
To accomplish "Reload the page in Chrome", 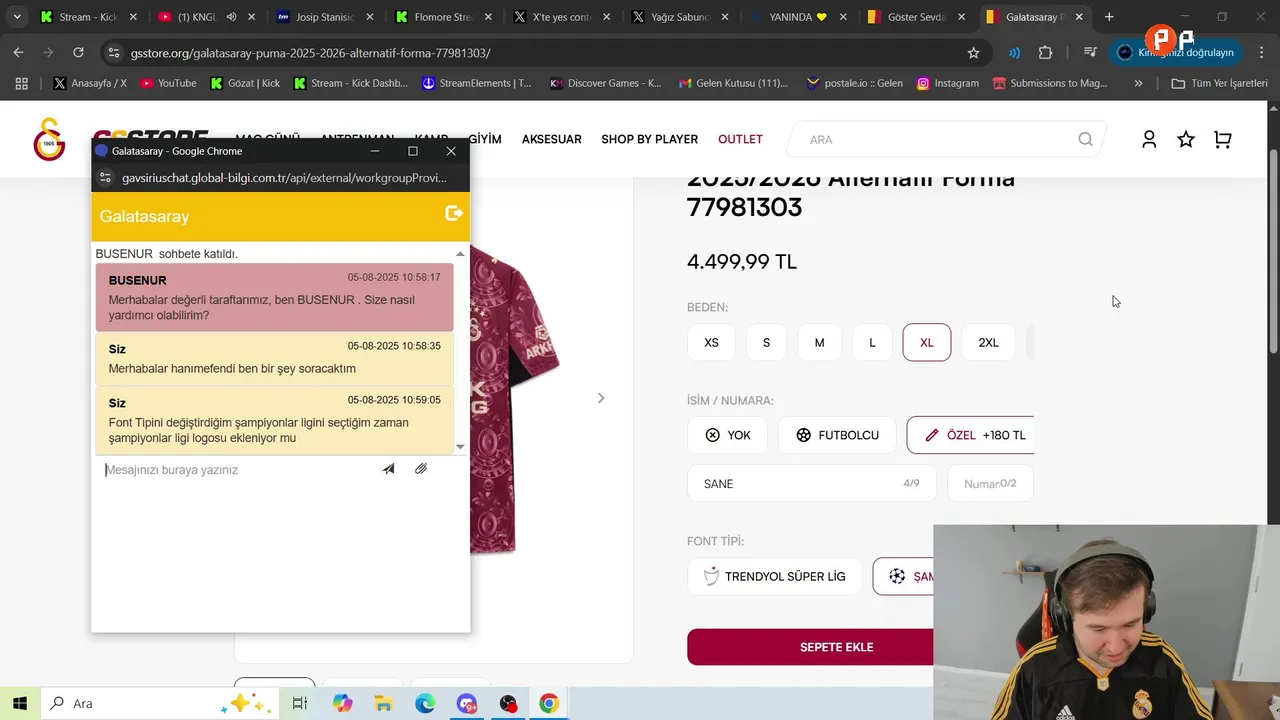I will pyautogui.click(x=78, y=53).
